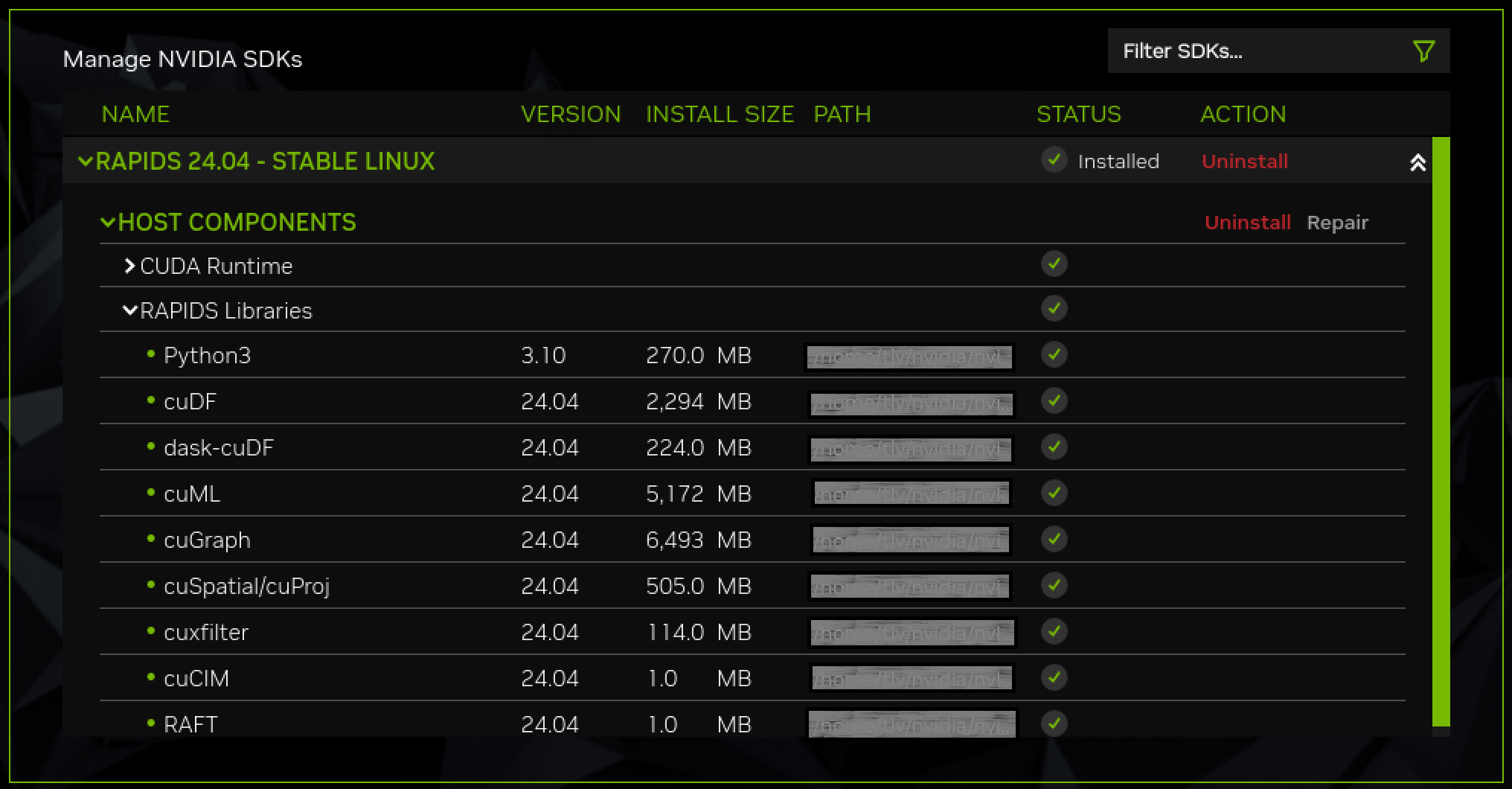Click the ACTION column header
Viewport: 1512px width, 789px height.
(1243, 114)
